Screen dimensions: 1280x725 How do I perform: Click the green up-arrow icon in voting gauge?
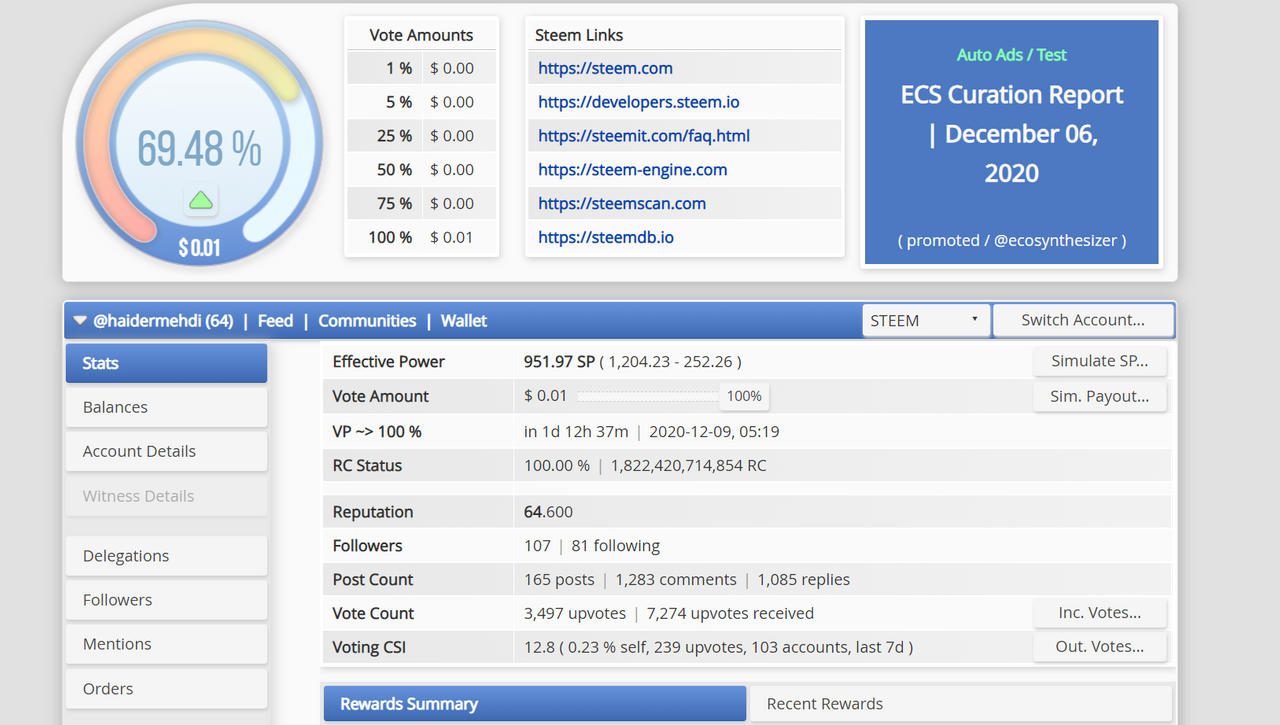[201, 200]
